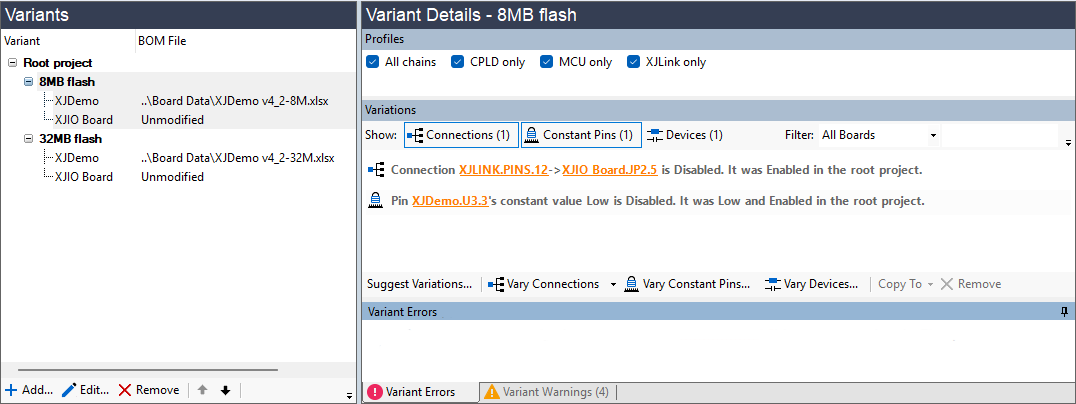Open the XJDemo.U3.3 pin link
This screenshot has width=1076, height=404.
pyautogui.click(x=449, y=201)
